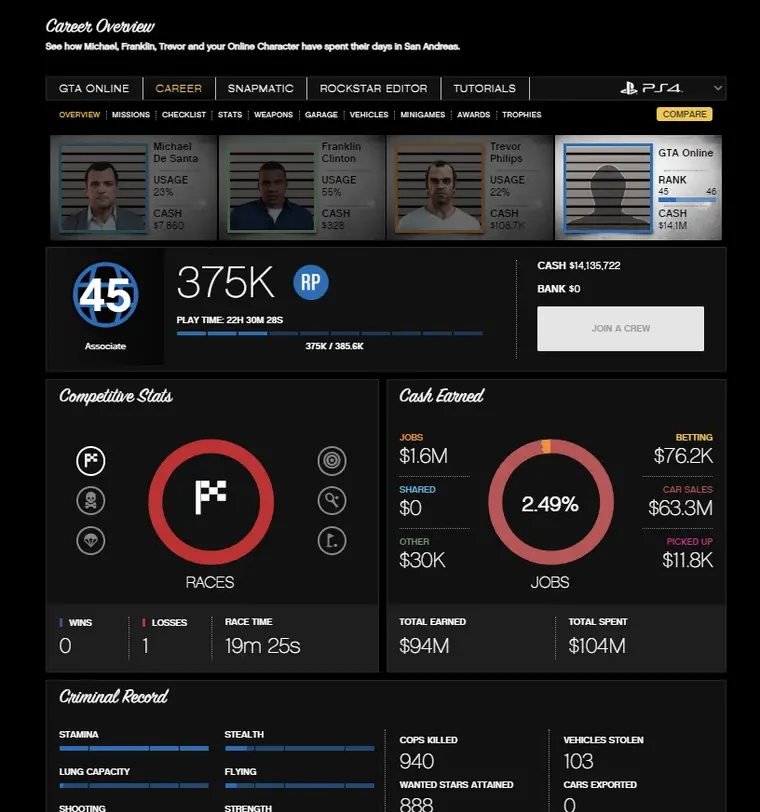Select the Michael De Santa character card
Screen dimensions: 760x812
pyautogui.click(x=134, y=187)
